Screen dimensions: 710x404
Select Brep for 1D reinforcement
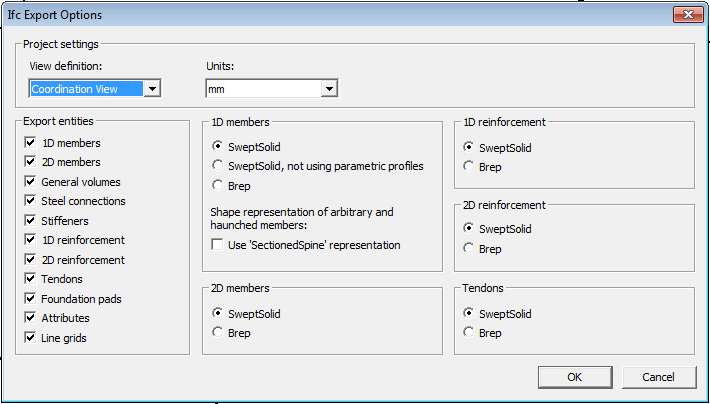[469, 166]
